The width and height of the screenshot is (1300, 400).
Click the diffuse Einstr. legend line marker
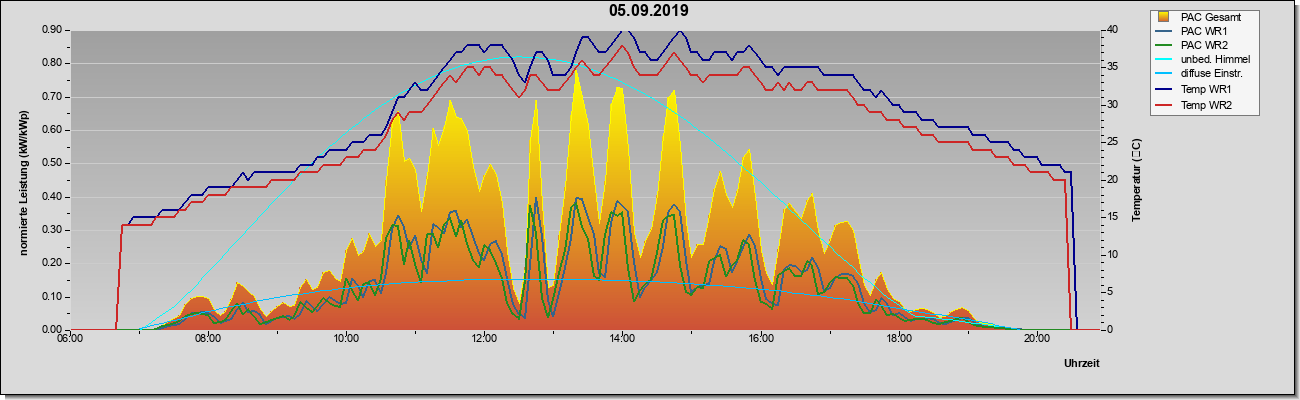click(1164, 73)
